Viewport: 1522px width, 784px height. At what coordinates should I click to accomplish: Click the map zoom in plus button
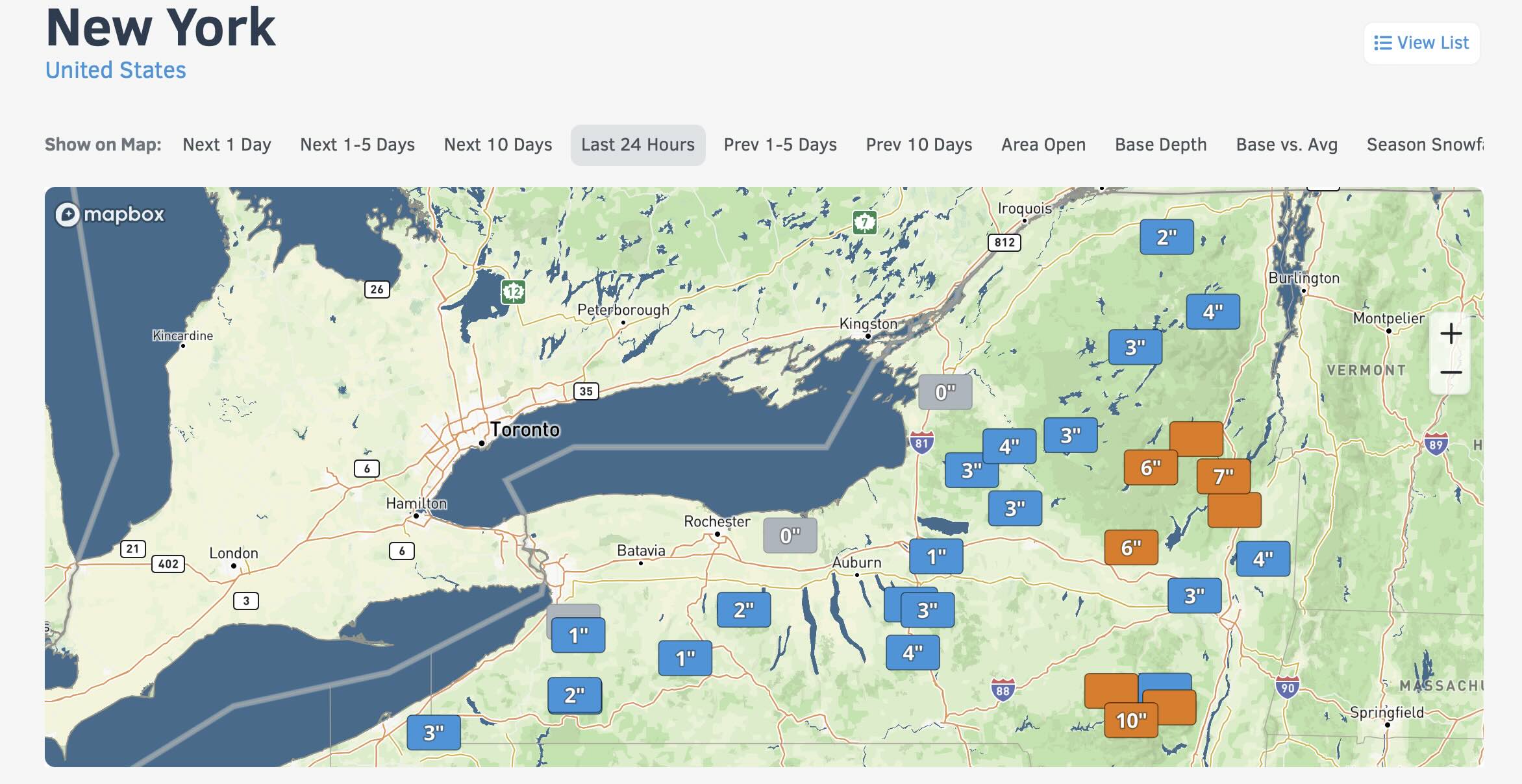[1451, 334]
